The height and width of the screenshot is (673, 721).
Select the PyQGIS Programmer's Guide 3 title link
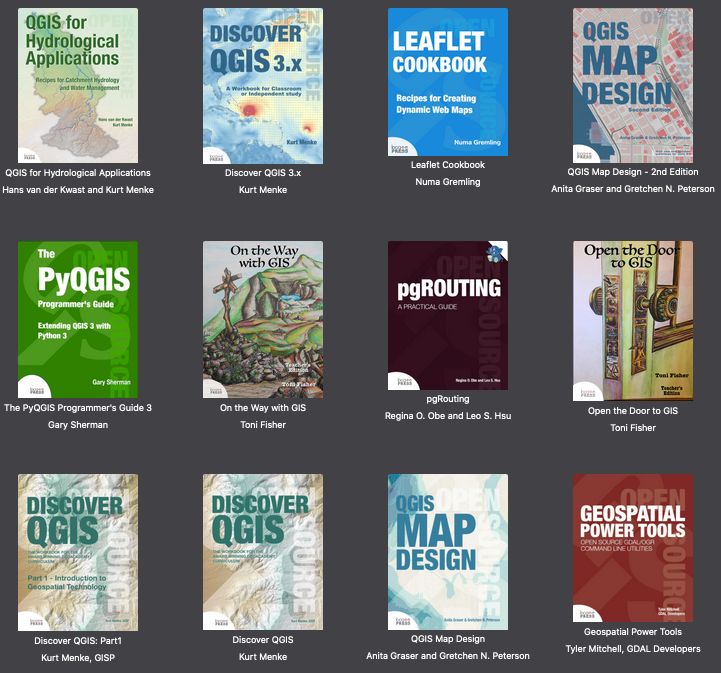pyautogui.click(x=78, y=408)
